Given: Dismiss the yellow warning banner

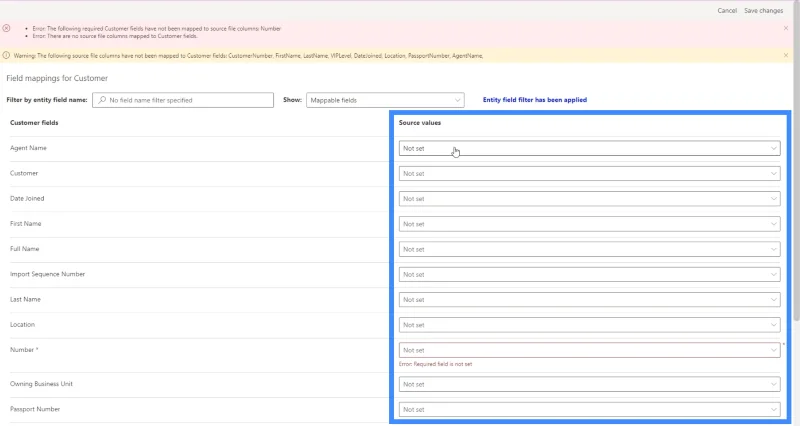Looking at the screenshot, I should (786, 55).
